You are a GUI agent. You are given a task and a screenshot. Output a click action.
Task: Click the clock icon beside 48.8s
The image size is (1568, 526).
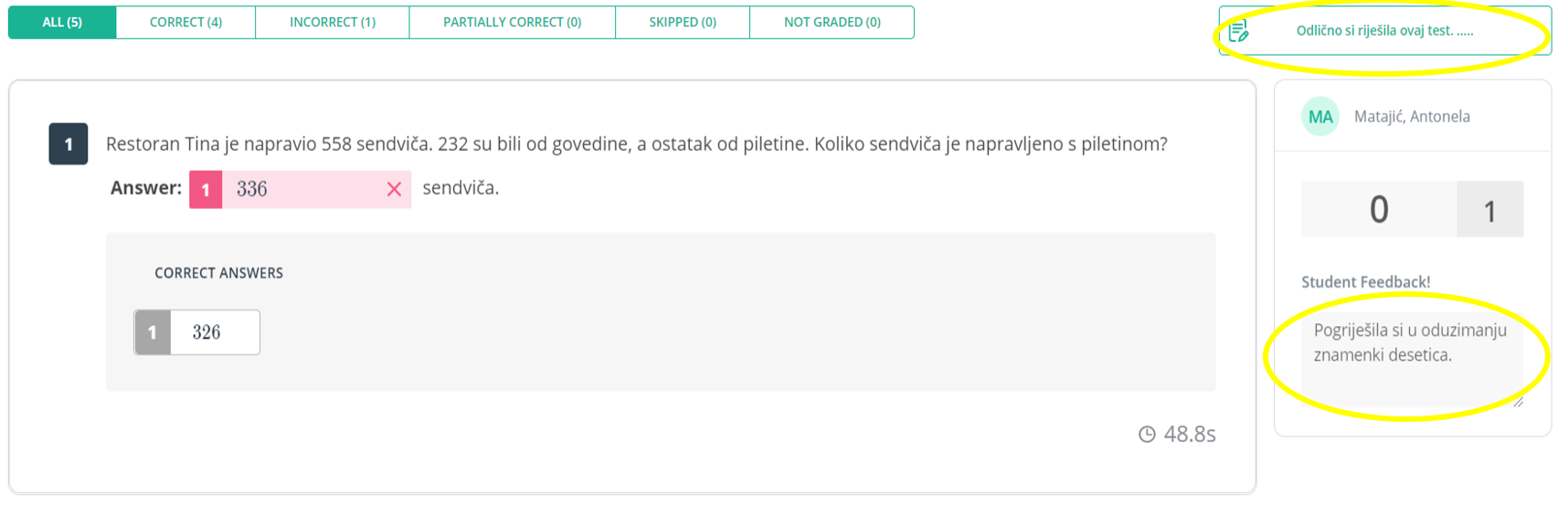click(x=1147, y=435)
